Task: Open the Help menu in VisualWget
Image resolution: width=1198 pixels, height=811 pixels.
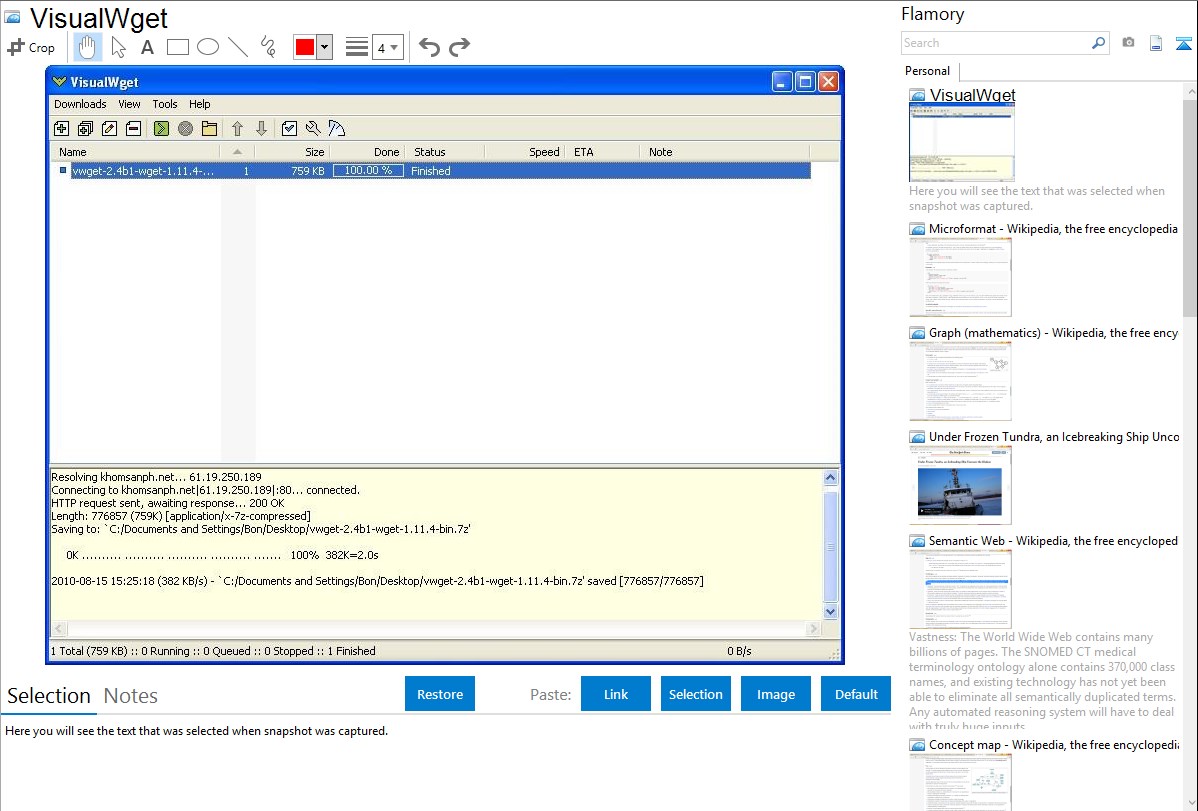Action: pos(199,104)
